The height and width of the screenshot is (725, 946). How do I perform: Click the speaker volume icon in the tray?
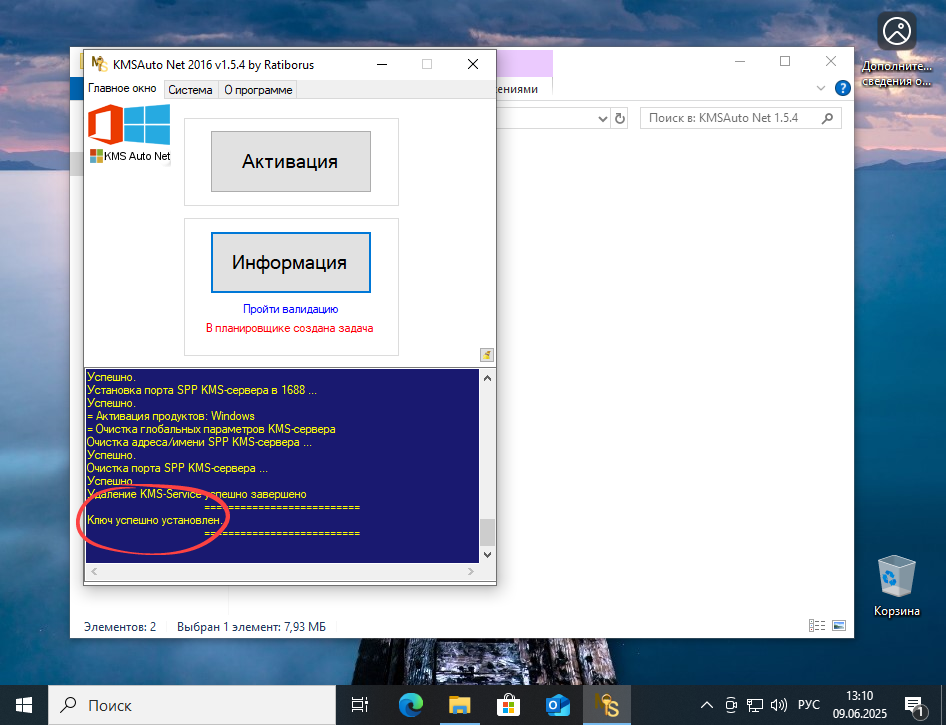[779, 704]
